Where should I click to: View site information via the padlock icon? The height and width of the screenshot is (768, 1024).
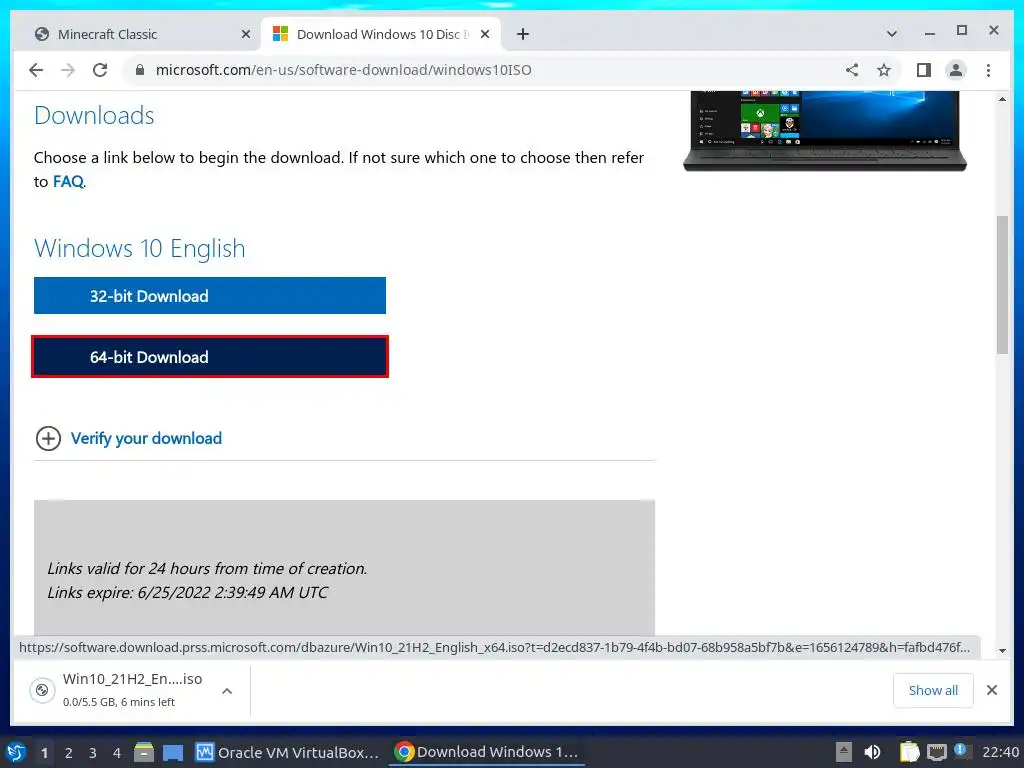click(x=140, y=70)
